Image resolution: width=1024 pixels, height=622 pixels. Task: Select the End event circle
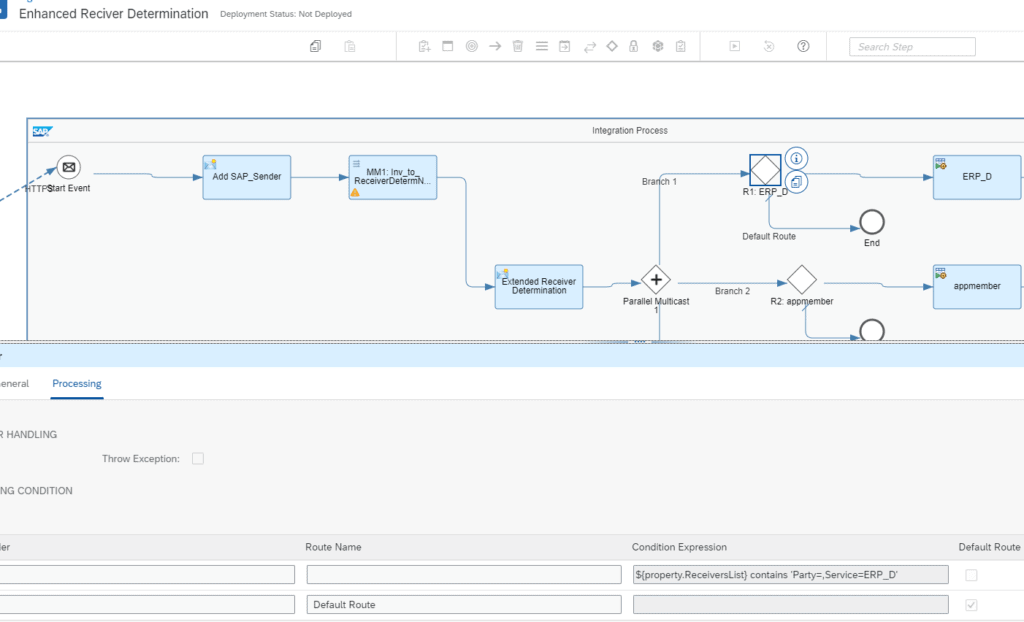tap(872, 222)
